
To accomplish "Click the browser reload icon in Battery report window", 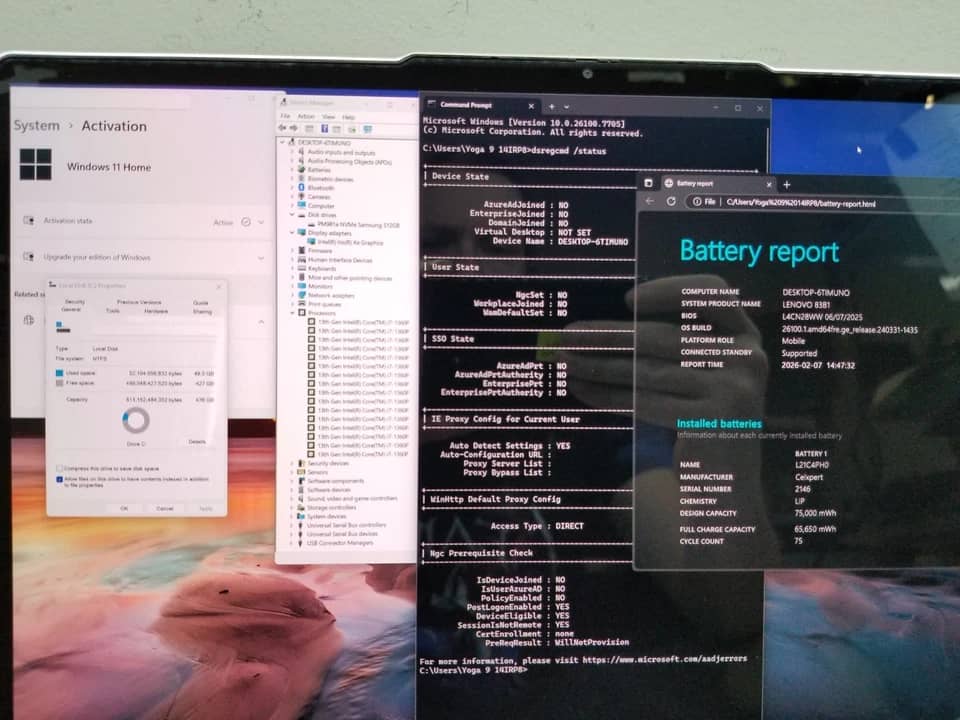I will click(x=671, y=201).
